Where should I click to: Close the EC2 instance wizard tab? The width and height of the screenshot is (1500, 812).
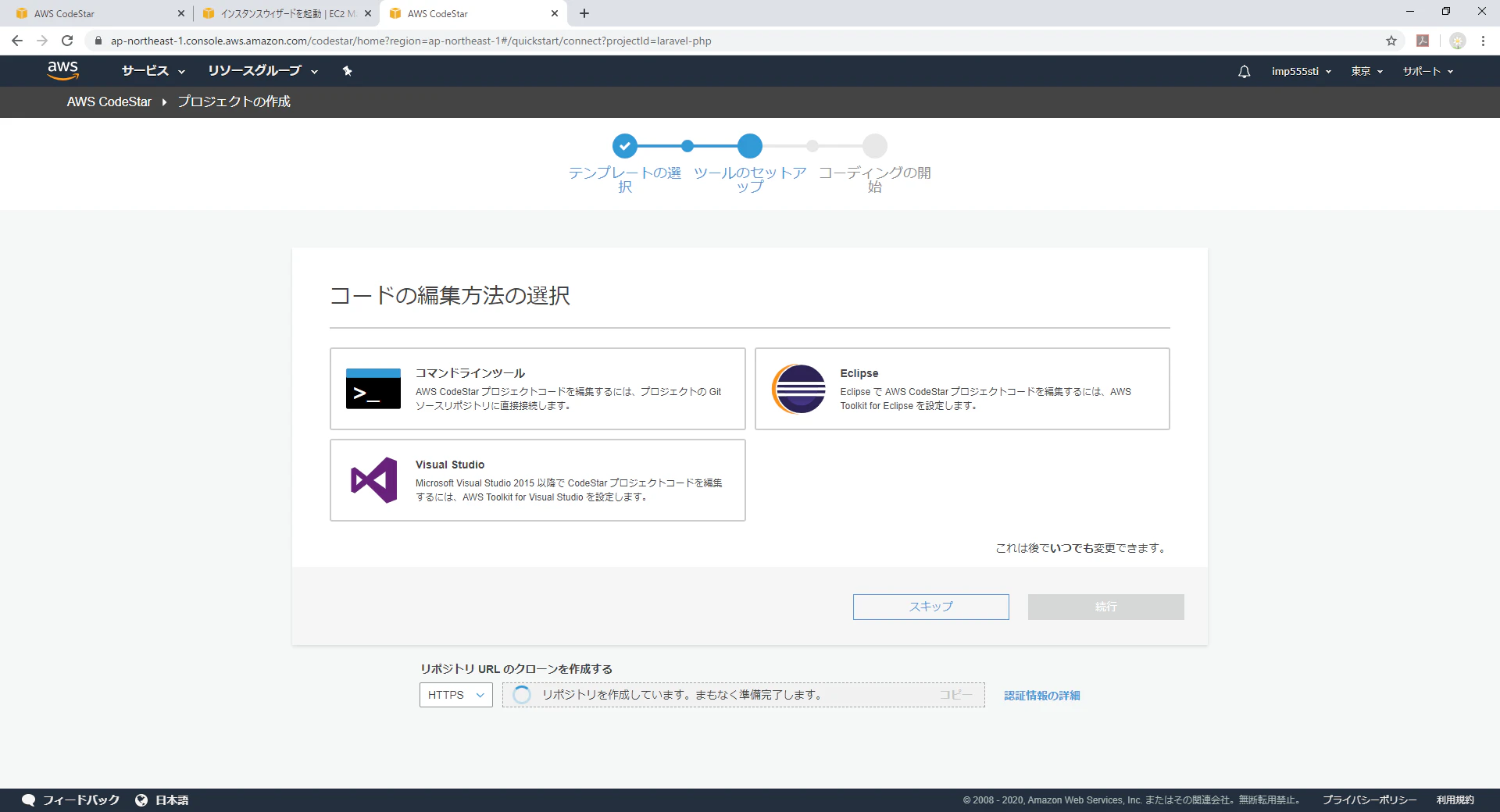point(368,13)
